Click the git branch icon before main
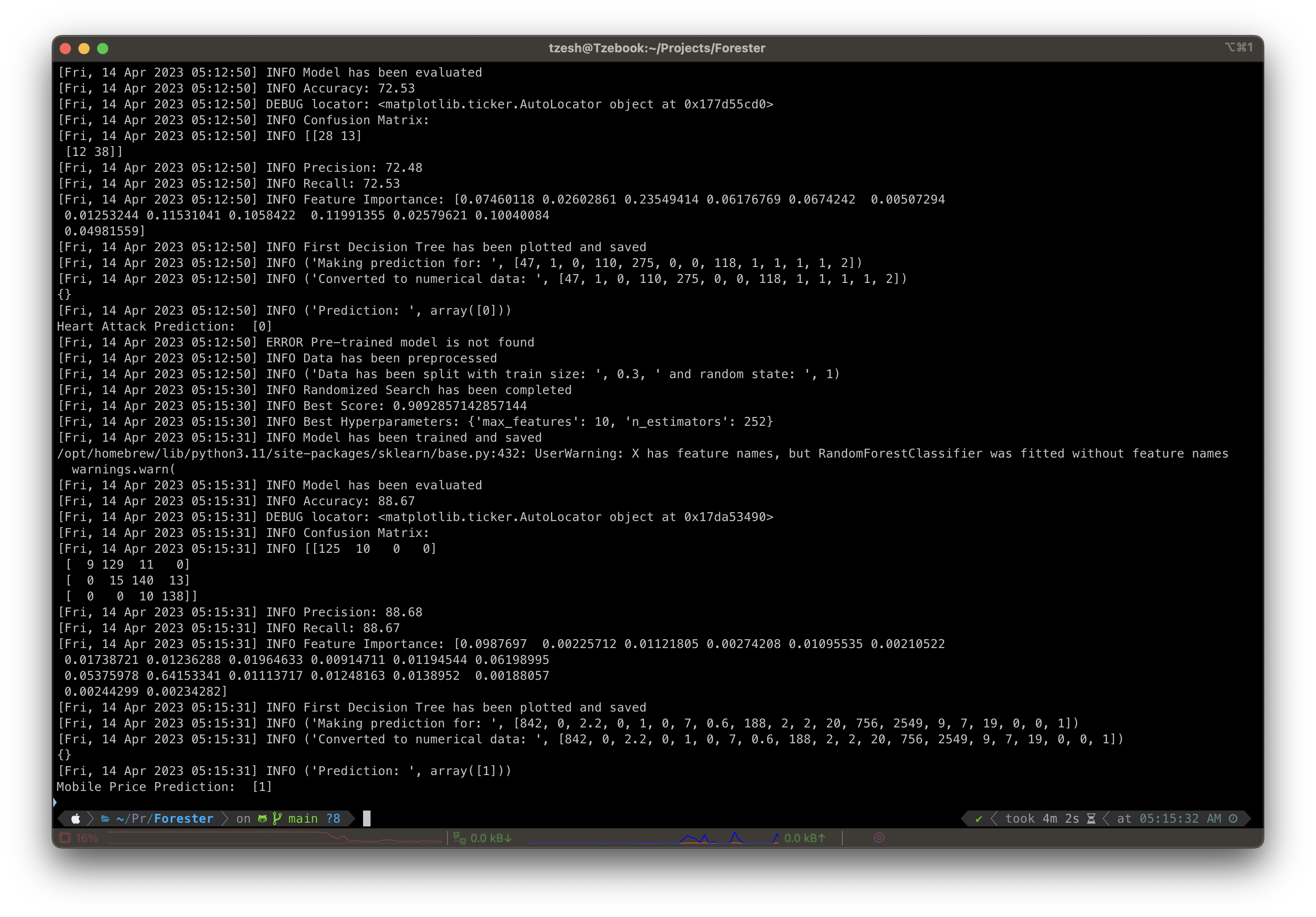The image size is (1316, 917). tap(277, 818)
